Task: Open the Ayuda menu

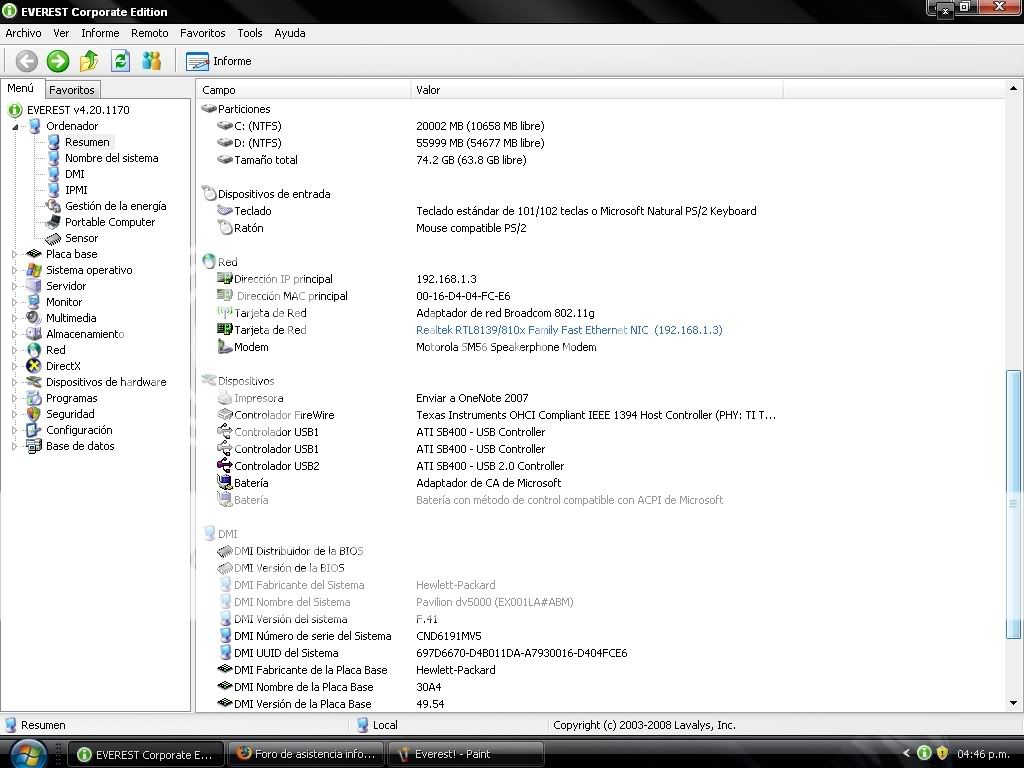Action: pyautogui.click(x=290, y=33)
